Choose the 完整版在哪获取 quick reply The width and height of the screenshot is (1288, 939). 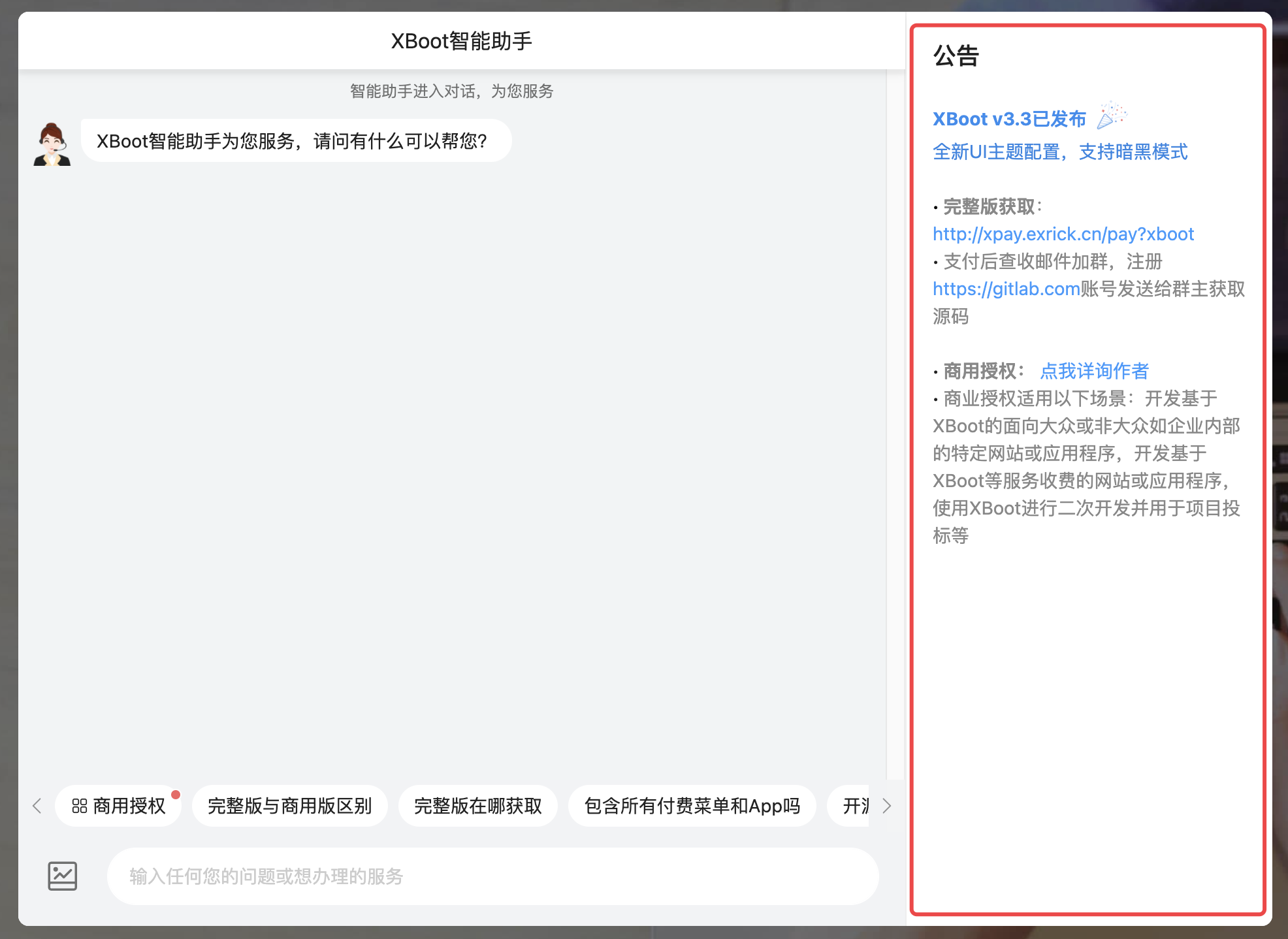point(478,806)
